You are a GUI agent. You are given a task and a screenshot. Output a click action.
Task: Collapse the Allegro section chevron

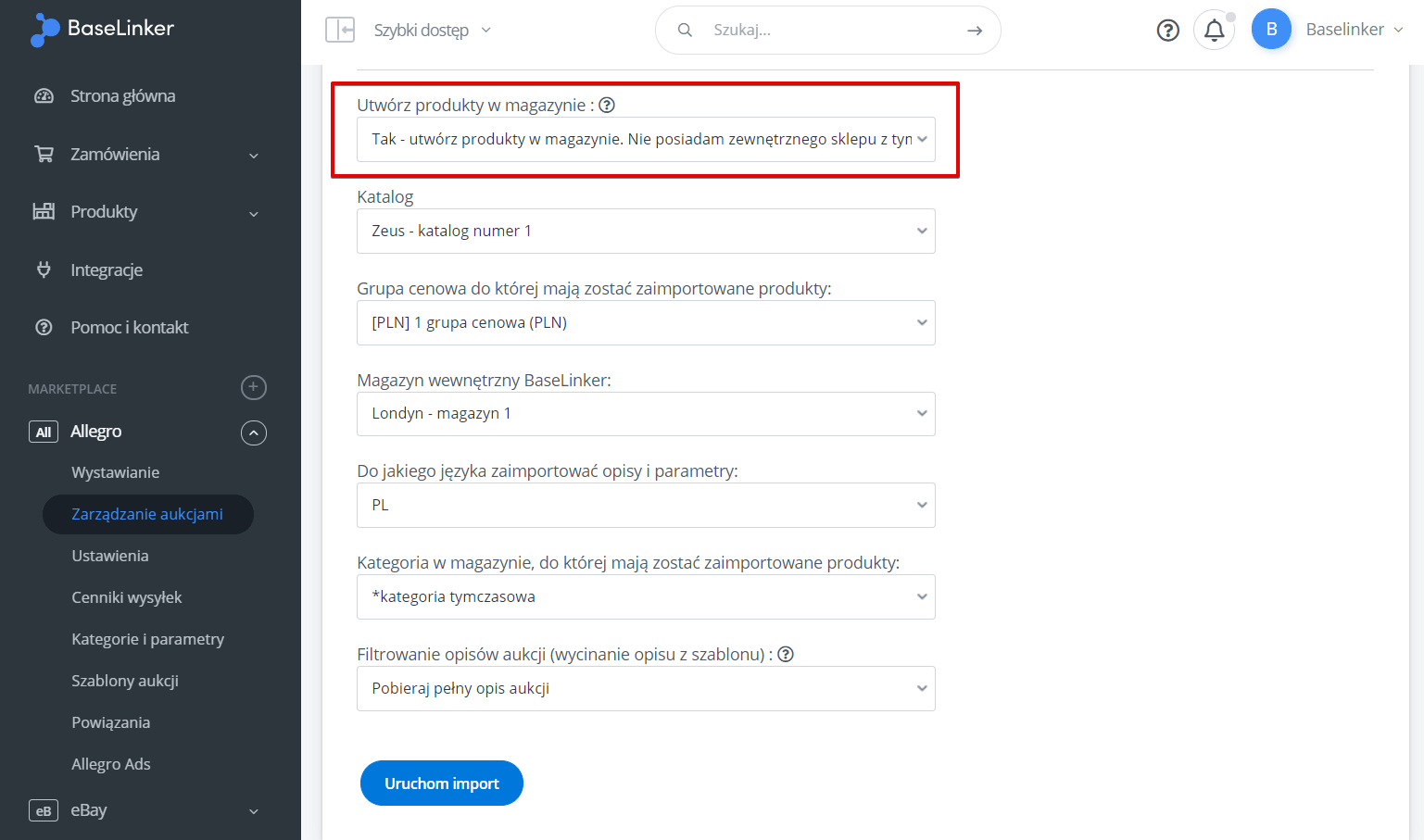(x=254, y=433)
